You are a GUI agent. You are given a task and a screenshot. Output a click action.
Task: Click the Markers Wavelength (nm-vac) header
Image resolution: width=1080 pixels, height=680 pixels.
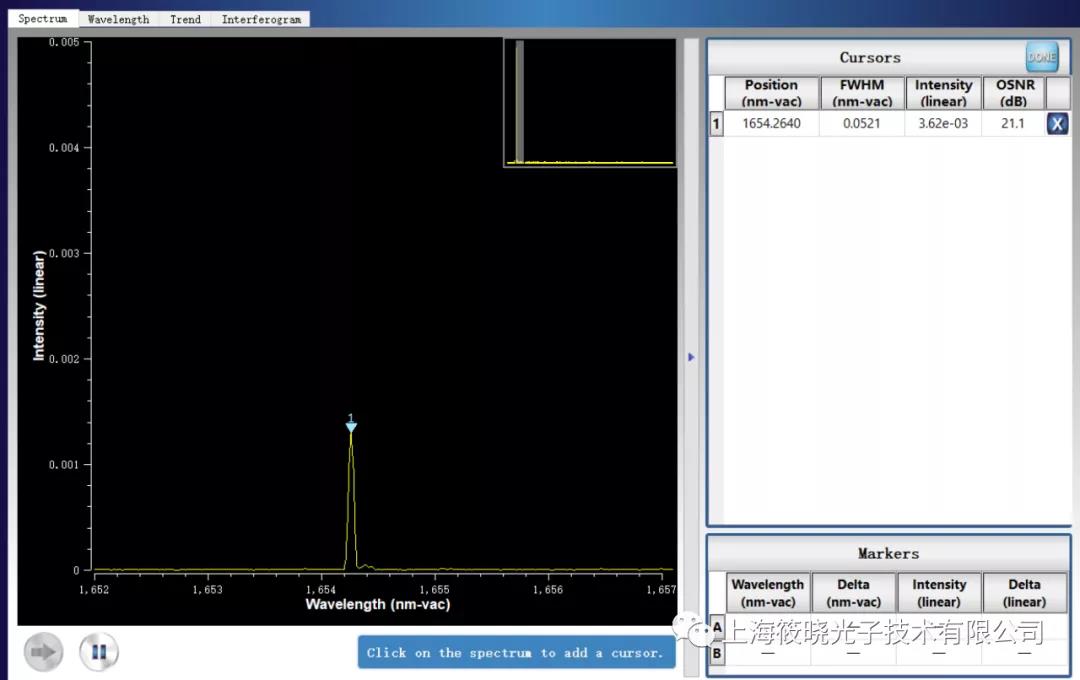tap(767, 593)
